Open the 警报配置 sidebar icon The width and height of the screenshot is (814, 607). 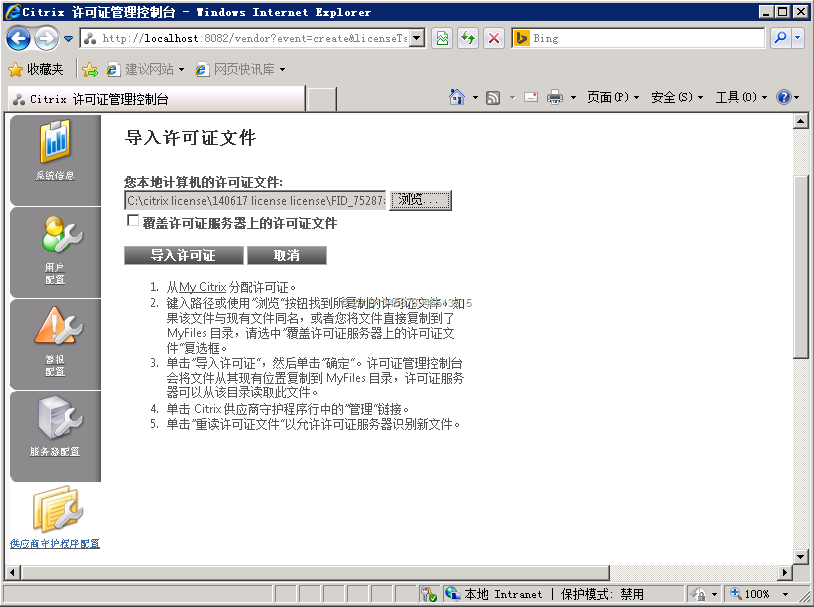[x=55, y=338]
